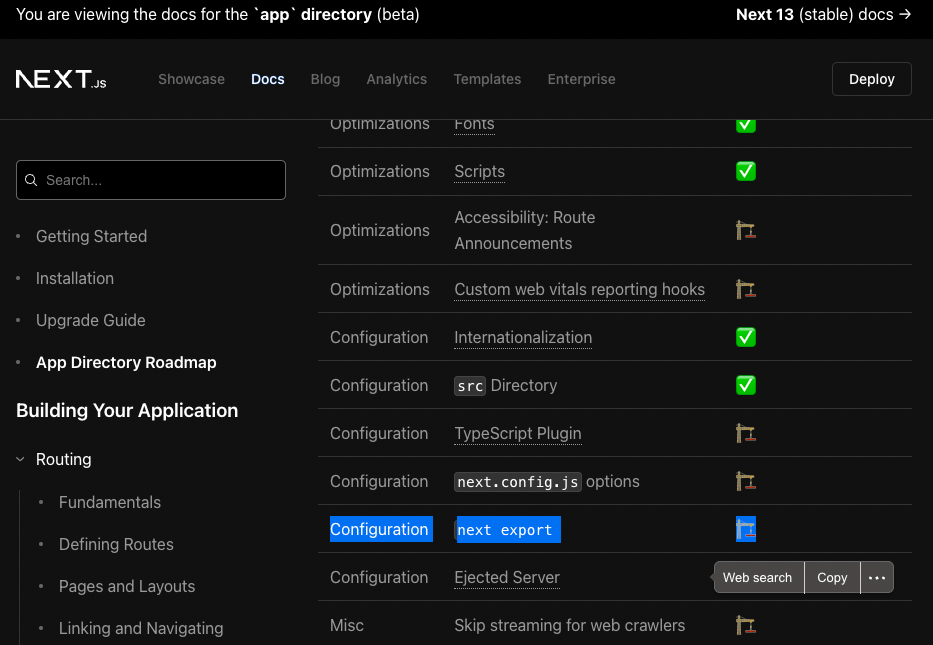The height and width of the screenshot is (645, 933).
Task: Click Web search in selection popup
Action: tap(757, 578)
